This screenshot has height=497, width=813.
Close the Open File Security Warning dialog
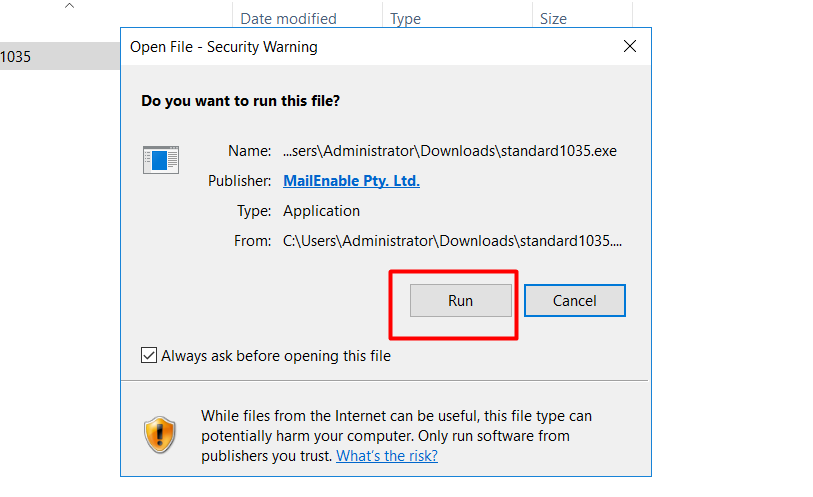point(630,47)
